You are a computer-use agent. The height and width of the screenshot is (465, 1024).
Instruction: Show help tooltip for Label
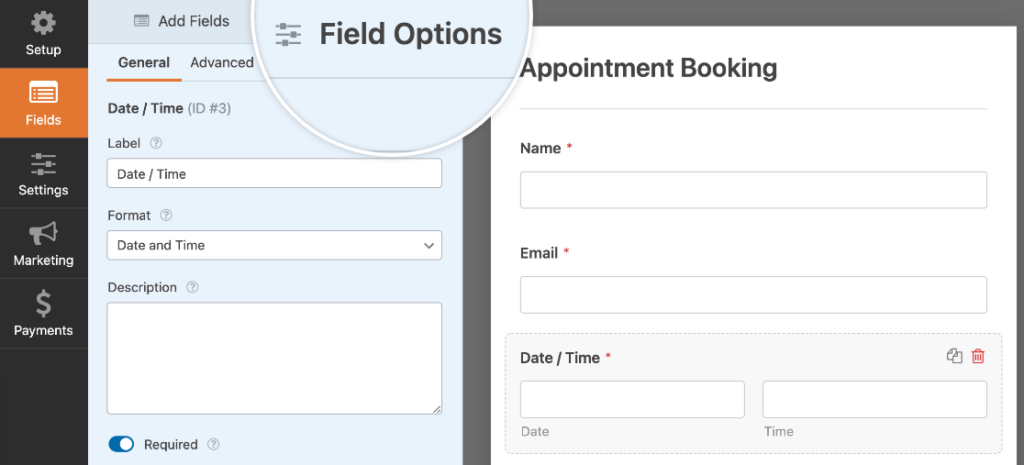tap(156, 143)
